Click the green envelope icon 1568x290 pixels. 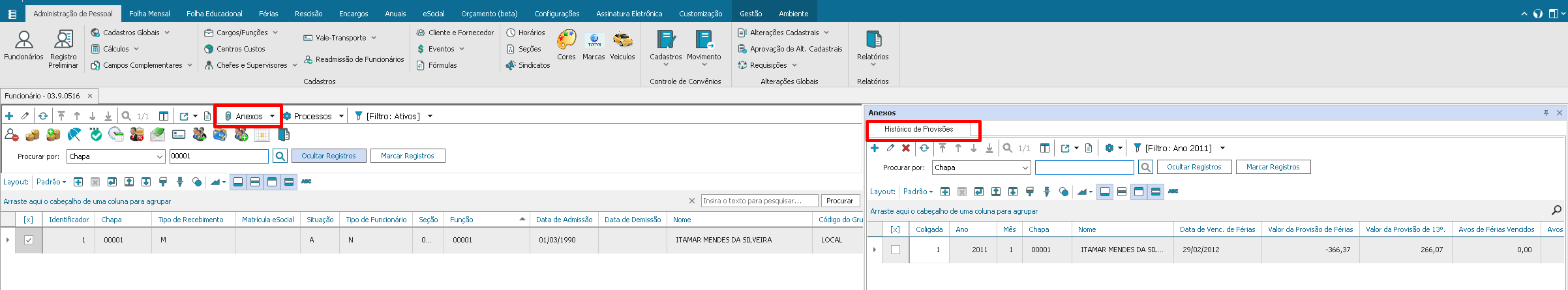158,135
